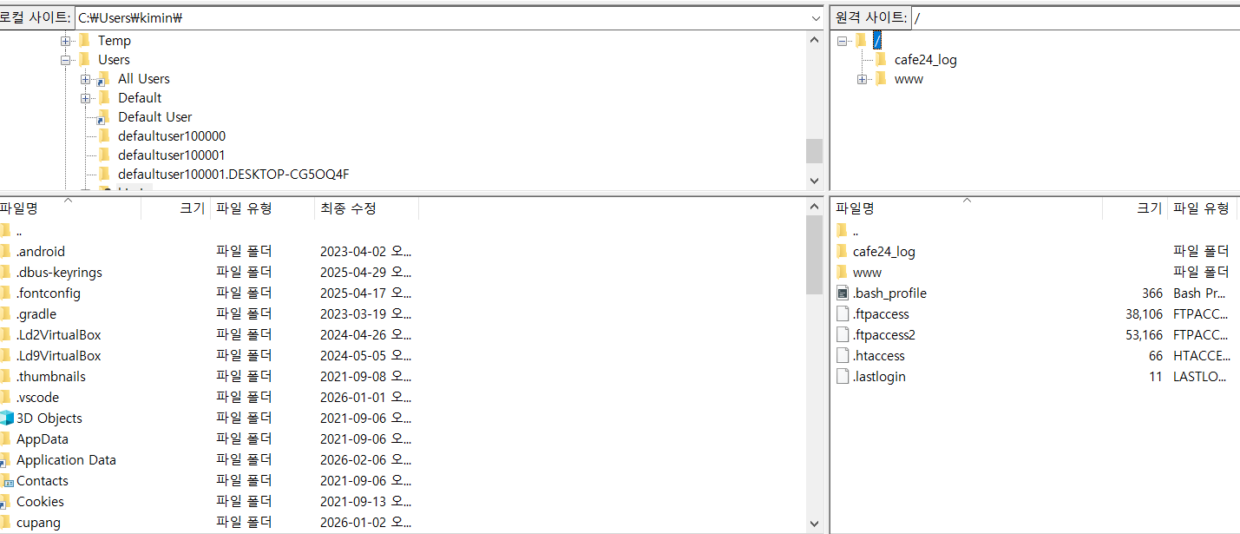
Task: Collapse the Users folder in local tree
Action: pos(66,60)
